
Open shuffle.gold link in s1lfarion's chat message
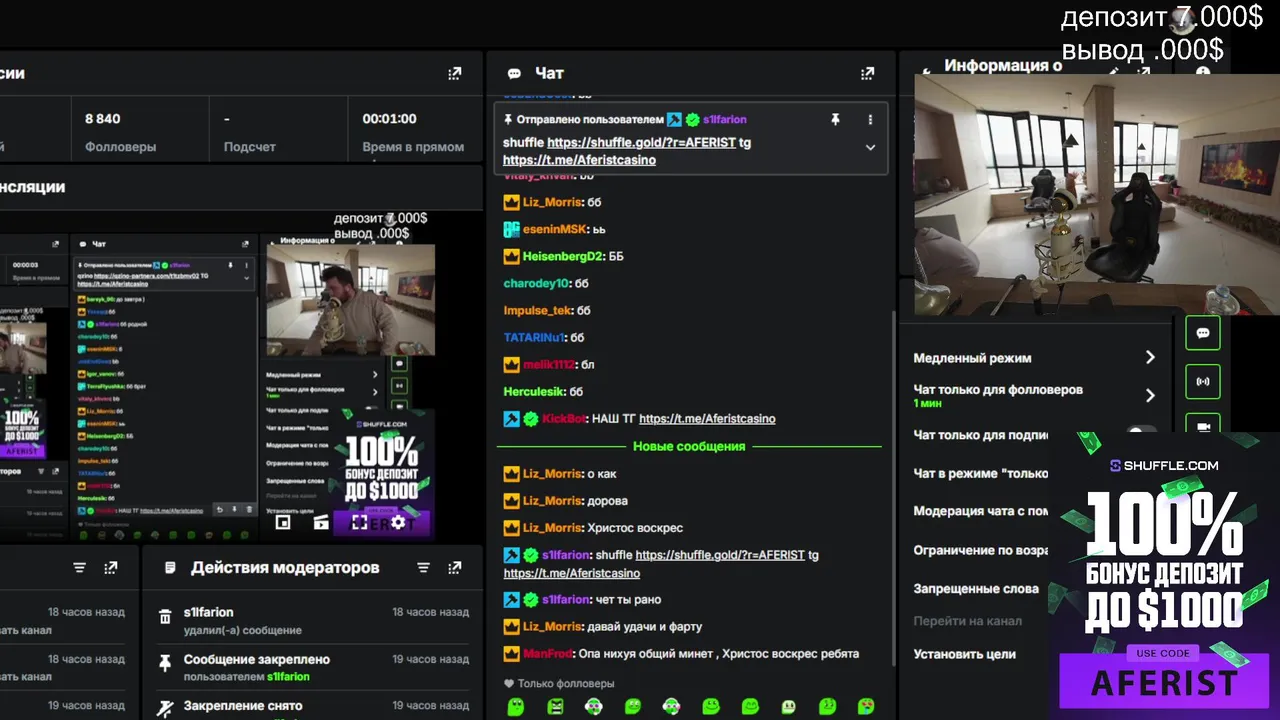[x=720, y=555]
